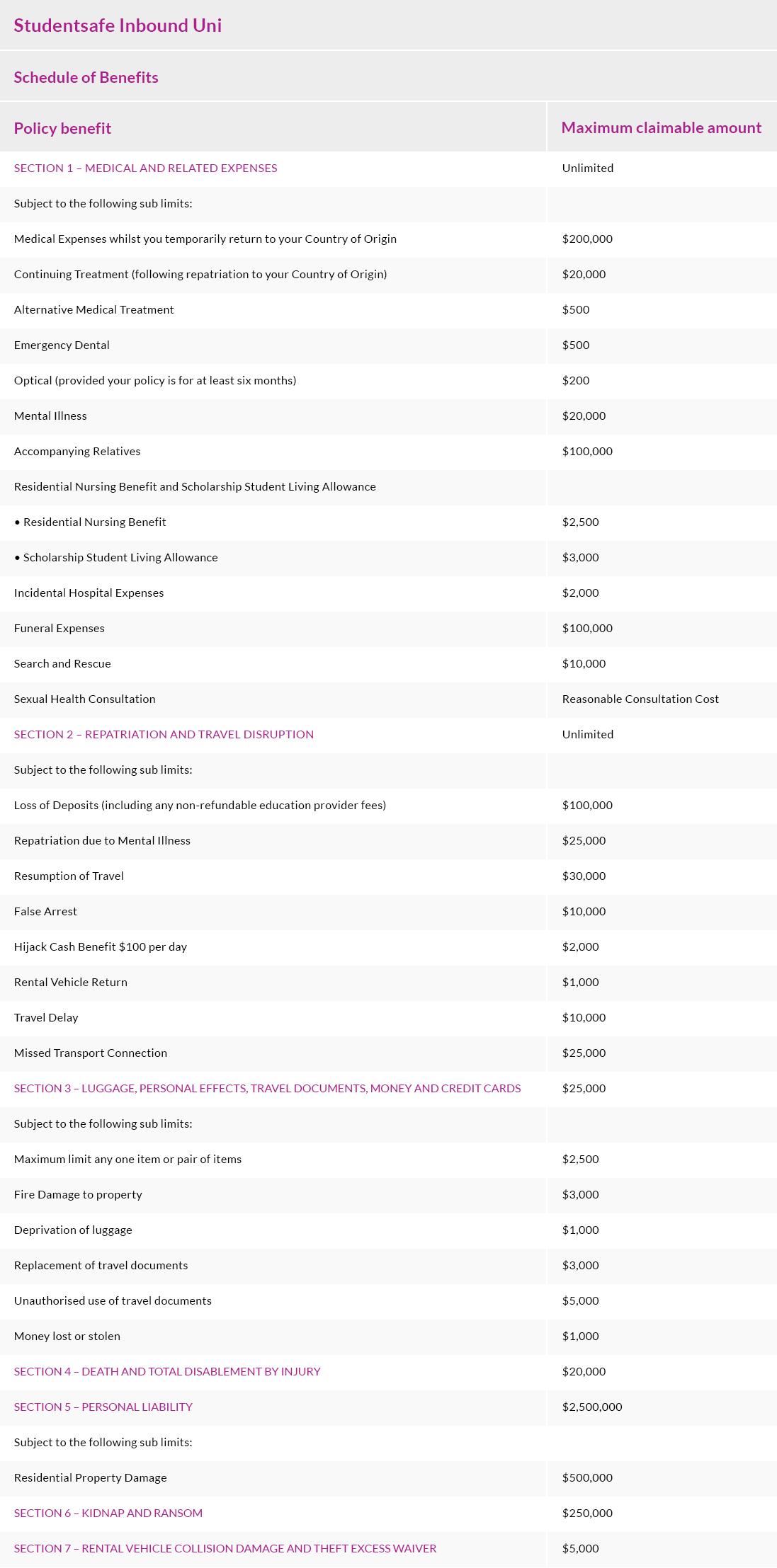Select Section 3 Luggage, Personal Effects heading

point(267,1088)
